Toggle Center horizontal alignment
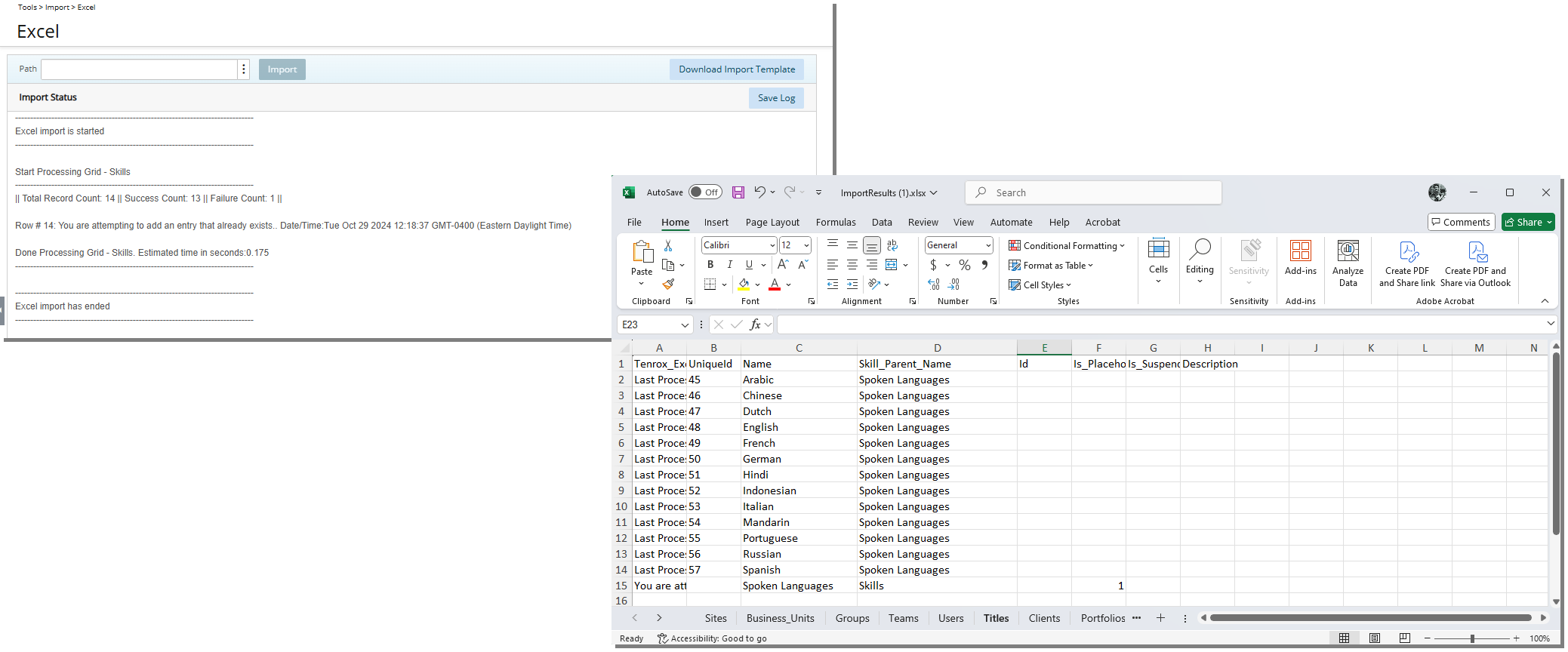Image resolution: width=1568 pixels, height=652 pixels. pos(852,265)
